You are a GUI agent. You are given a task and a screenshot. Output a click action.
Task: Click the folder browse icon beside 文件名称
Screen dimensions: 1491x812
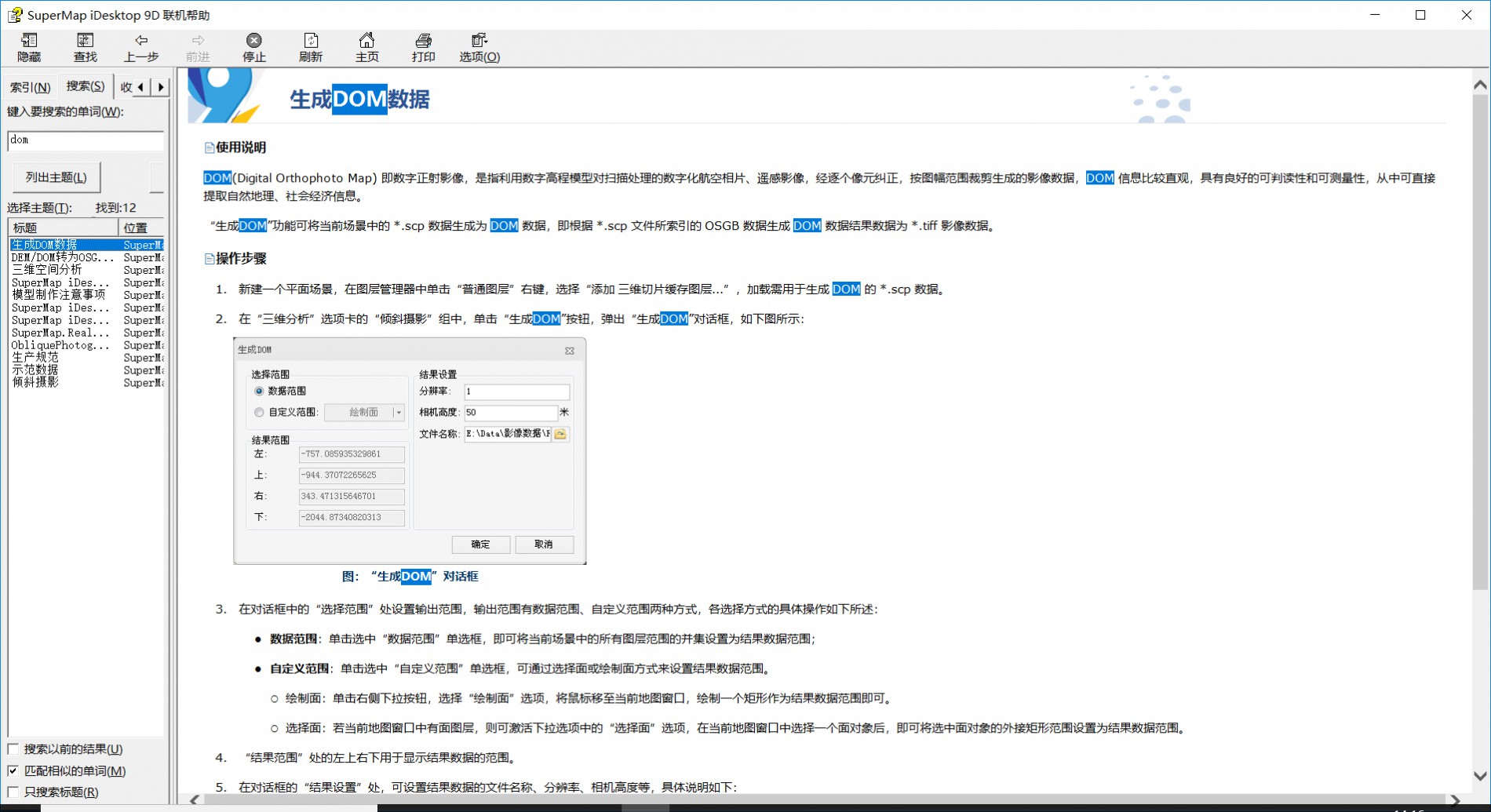coord(560,434)
